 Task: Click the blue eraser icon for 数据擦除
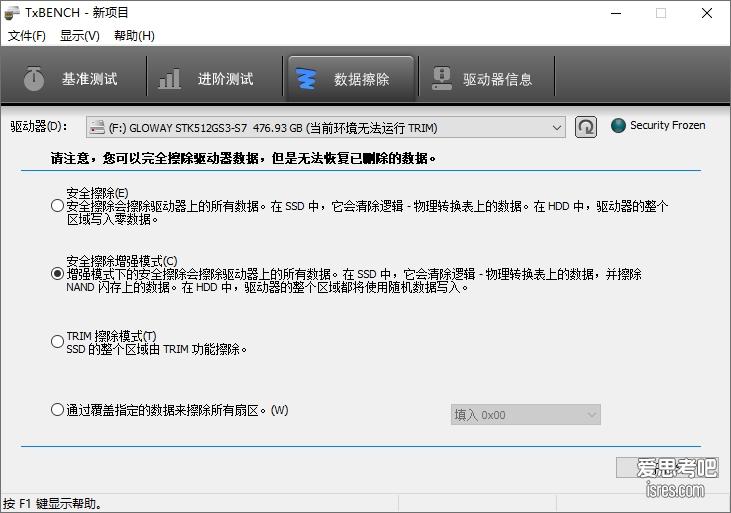(307, 79)
